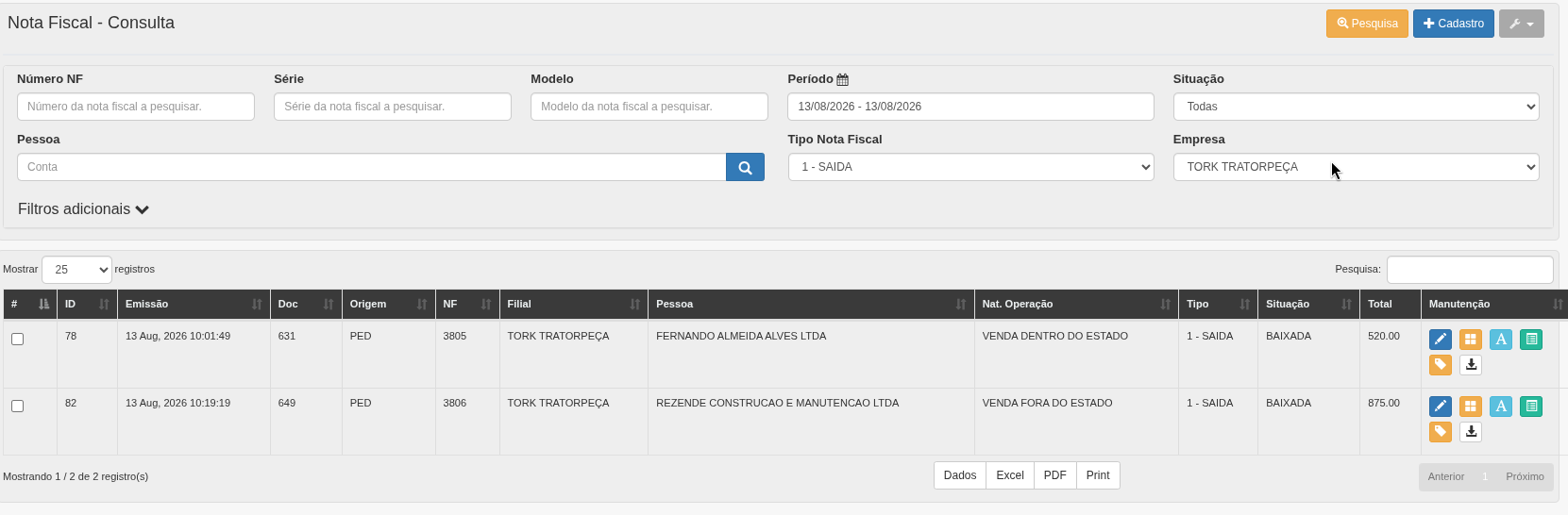Click the total value 520.00
The height and width of the screenshot is (515, 1568).
coord(1383,336)
